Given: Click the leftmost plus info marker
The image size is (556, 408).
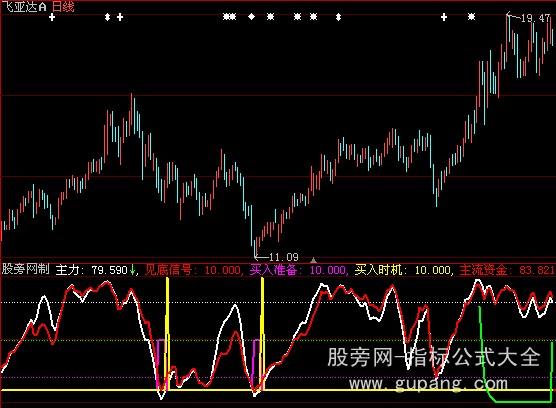Looking at the screenshot, I should pyautogui.click(x=52, y=17).
